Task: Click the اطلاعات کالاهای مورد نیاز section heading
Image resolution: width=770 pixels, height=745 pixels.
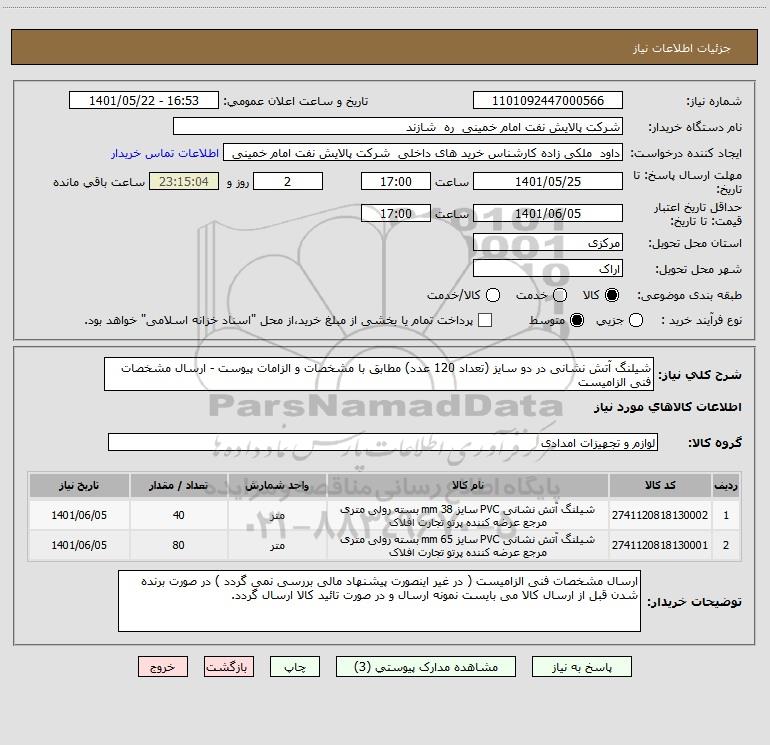Action: click(668, 407)
